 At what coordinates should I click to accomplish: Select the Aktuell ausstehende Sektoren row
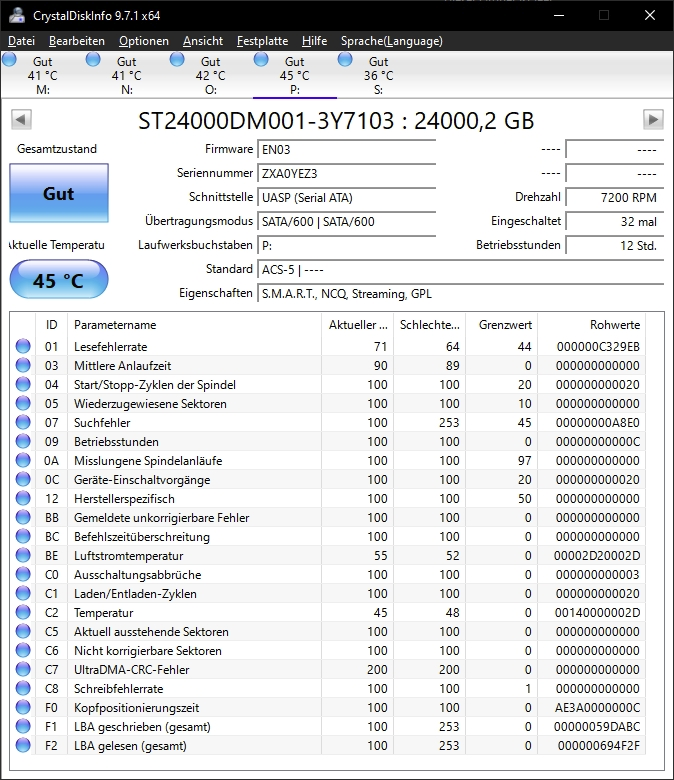click(328, 631)
